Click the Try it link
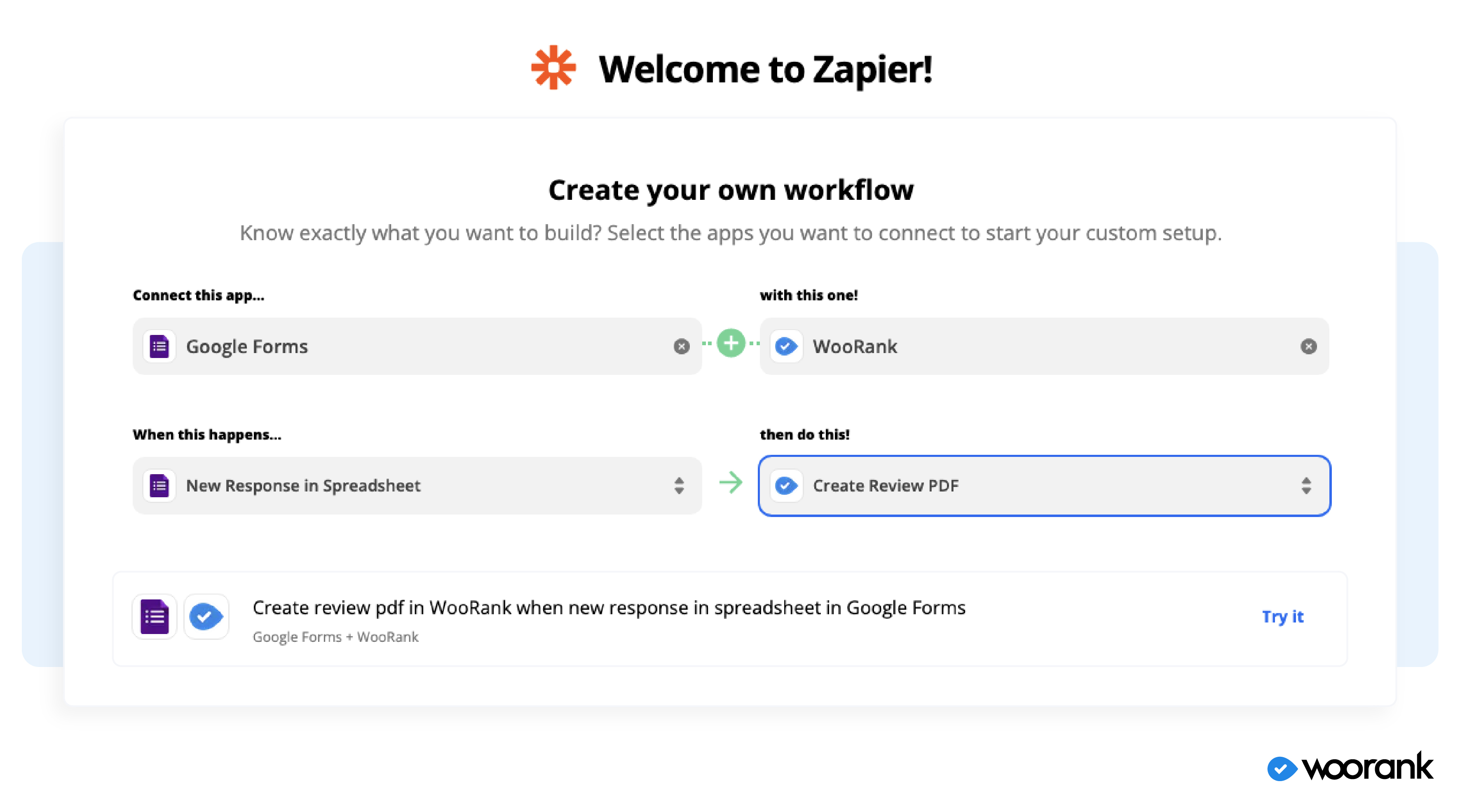 pos(1282,616)
